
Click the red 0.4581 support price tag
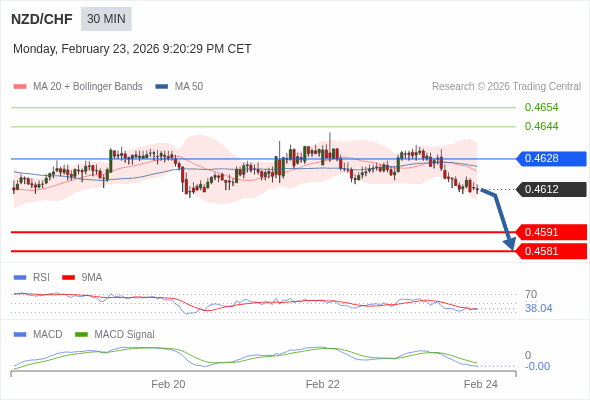click(x=551, y=251)
